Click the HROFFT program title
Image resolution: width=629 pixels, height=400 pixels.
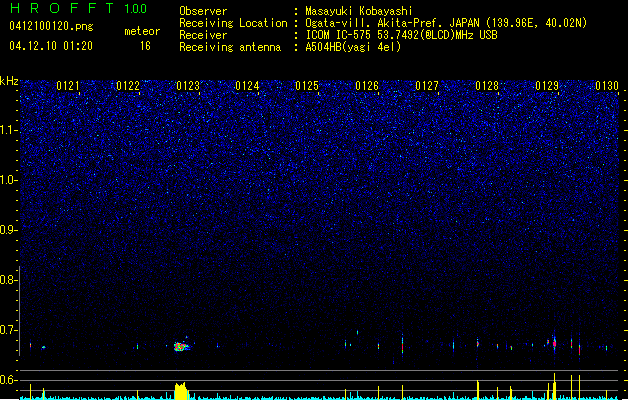tap(62, 8)
